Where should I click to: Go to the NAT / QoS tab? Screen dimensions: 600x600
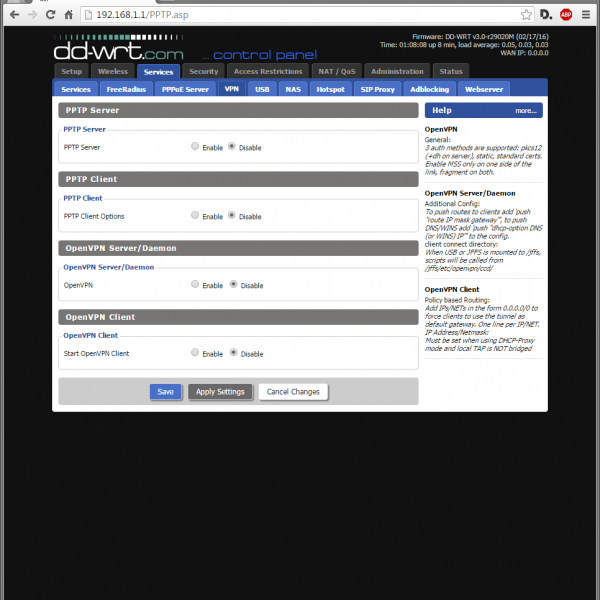pyautogui.click(x=335, y=72)
